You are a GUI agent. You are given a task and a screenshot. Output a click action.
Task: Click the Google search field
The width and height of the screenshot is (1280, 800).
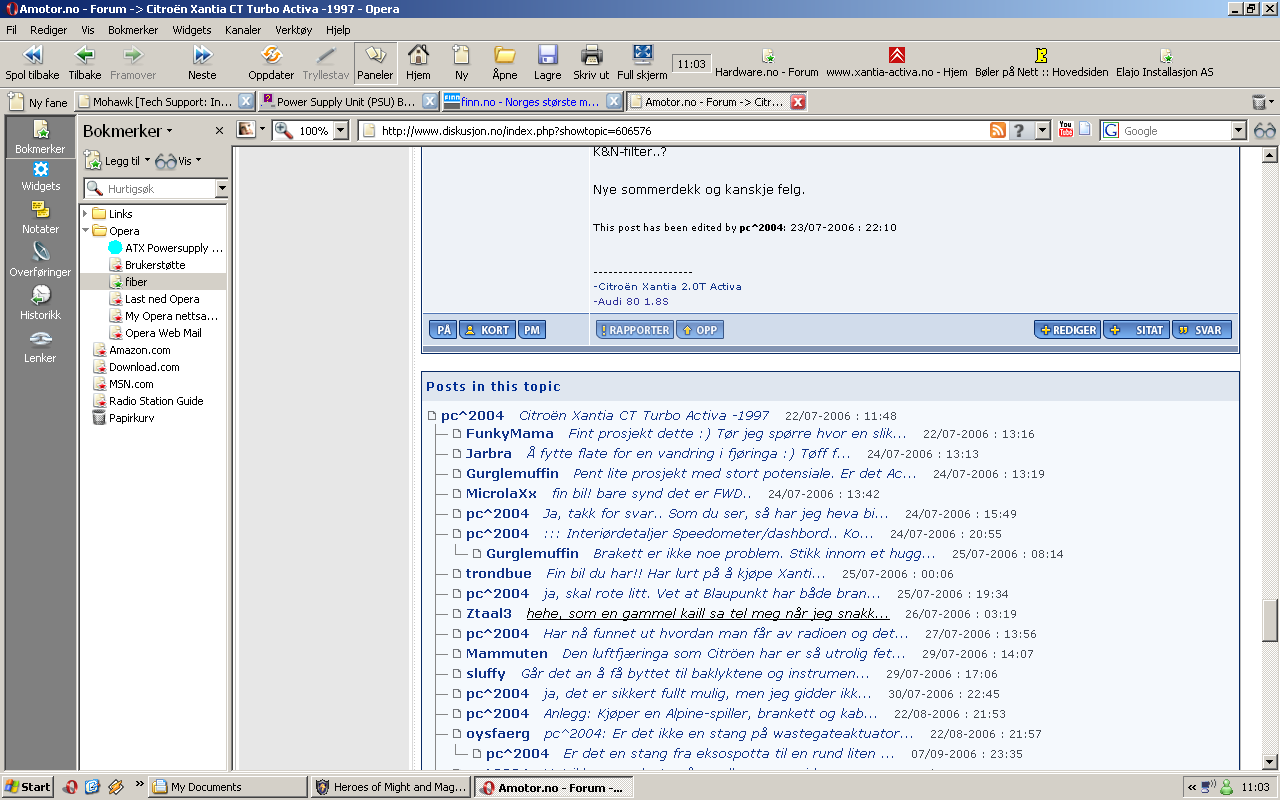point(1175,131)
